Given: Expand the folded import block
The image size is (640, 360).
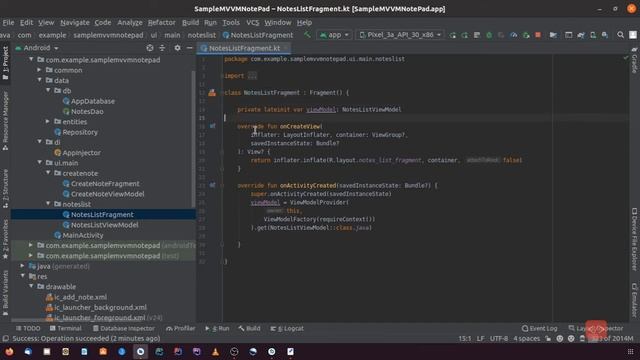Looking at the screenshot, I should pyautogui.click(x=252, y=76).
